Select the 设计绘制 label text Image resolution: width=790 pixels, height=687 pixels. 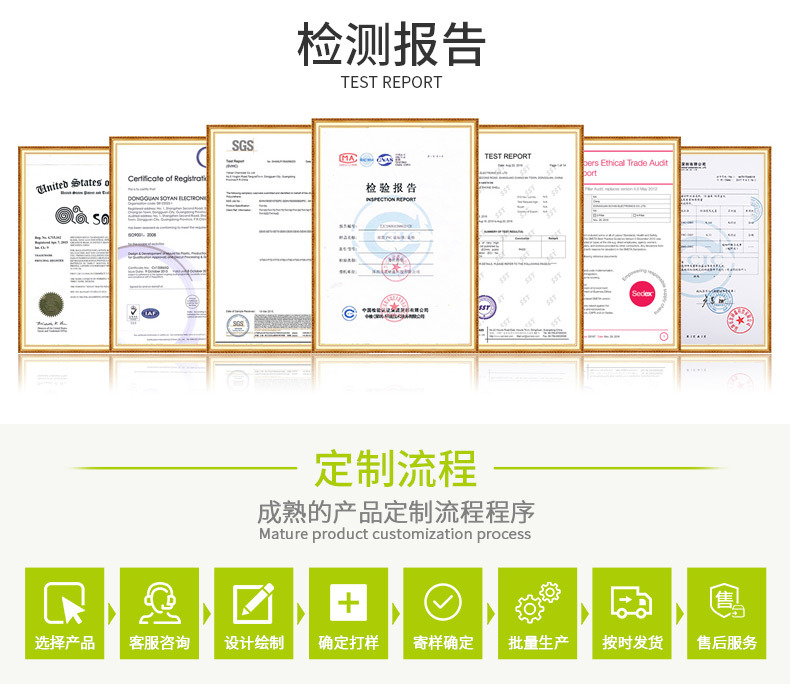[254, 643]
